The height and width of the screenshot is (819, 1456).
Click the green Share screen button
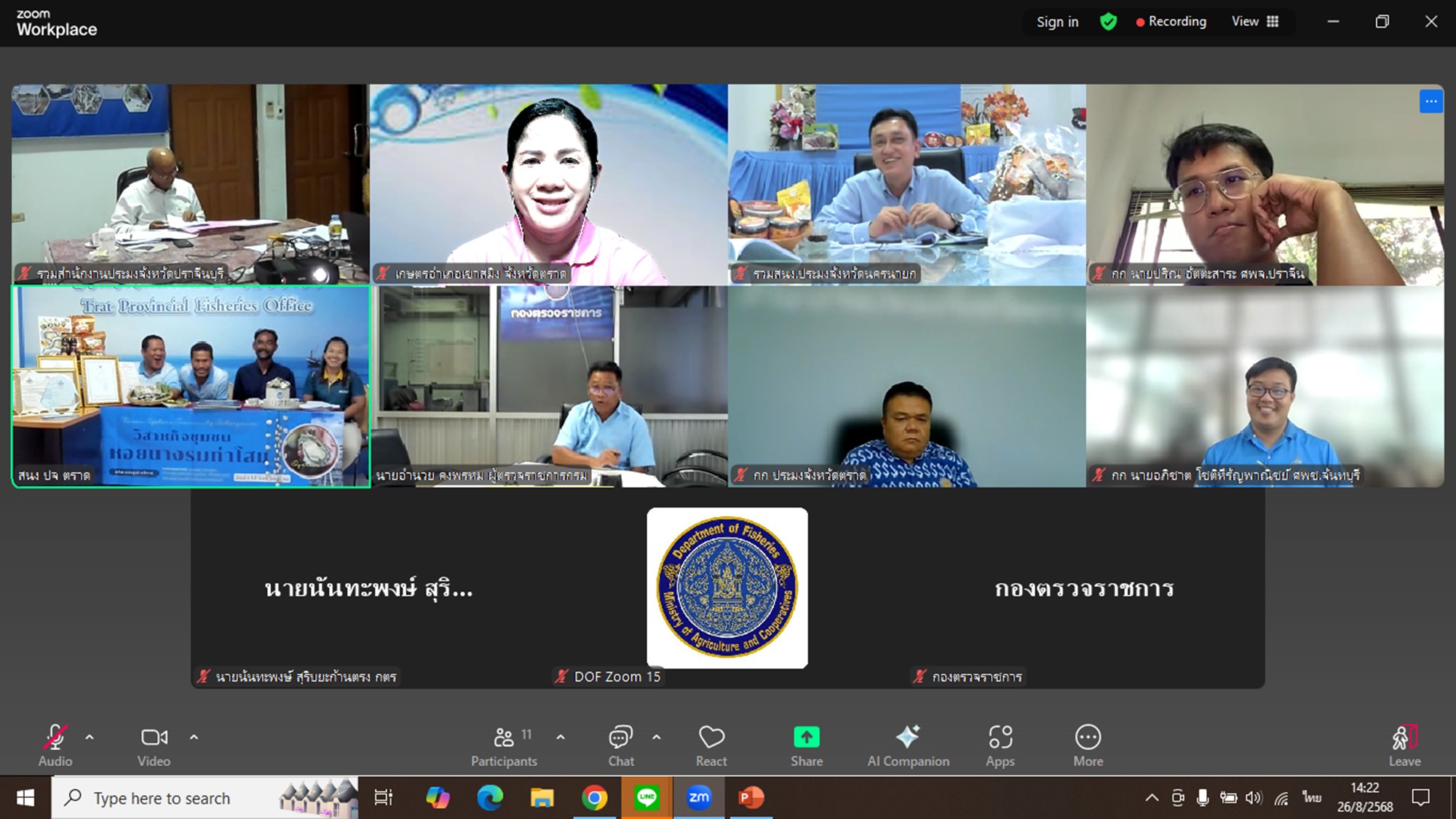(x=806, y=745)
